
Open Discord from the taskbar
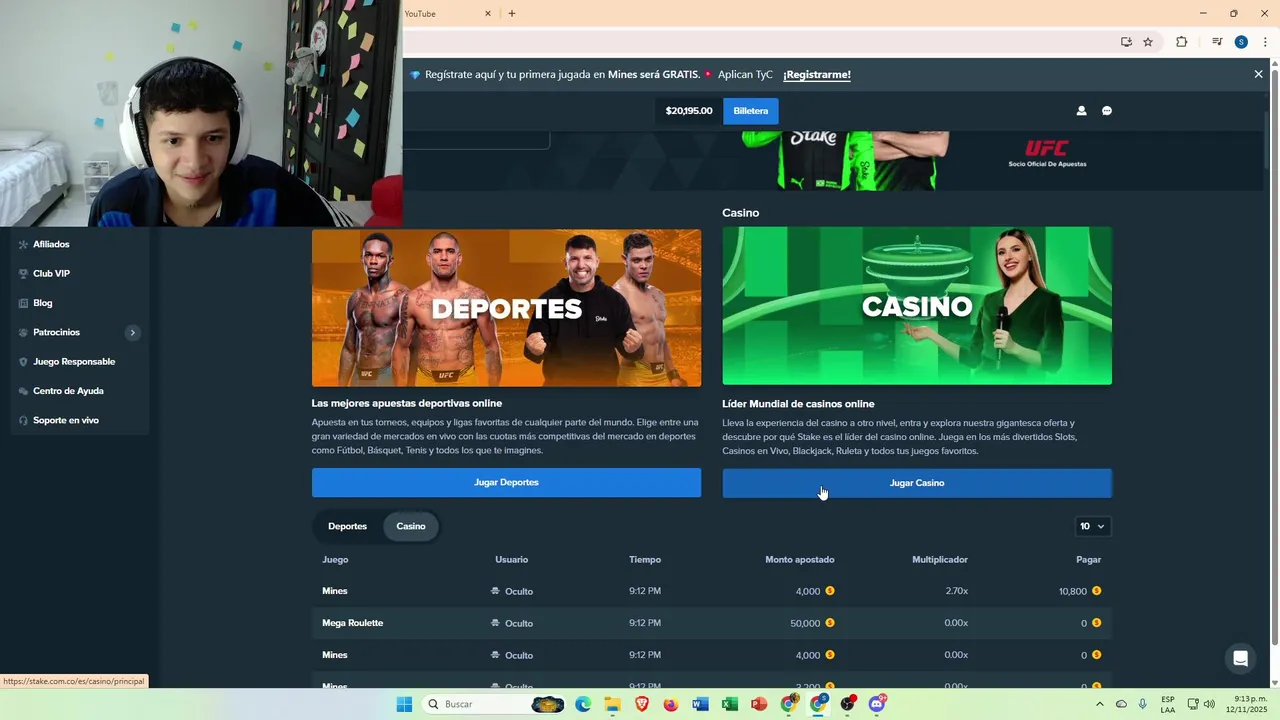click(877, 704)
